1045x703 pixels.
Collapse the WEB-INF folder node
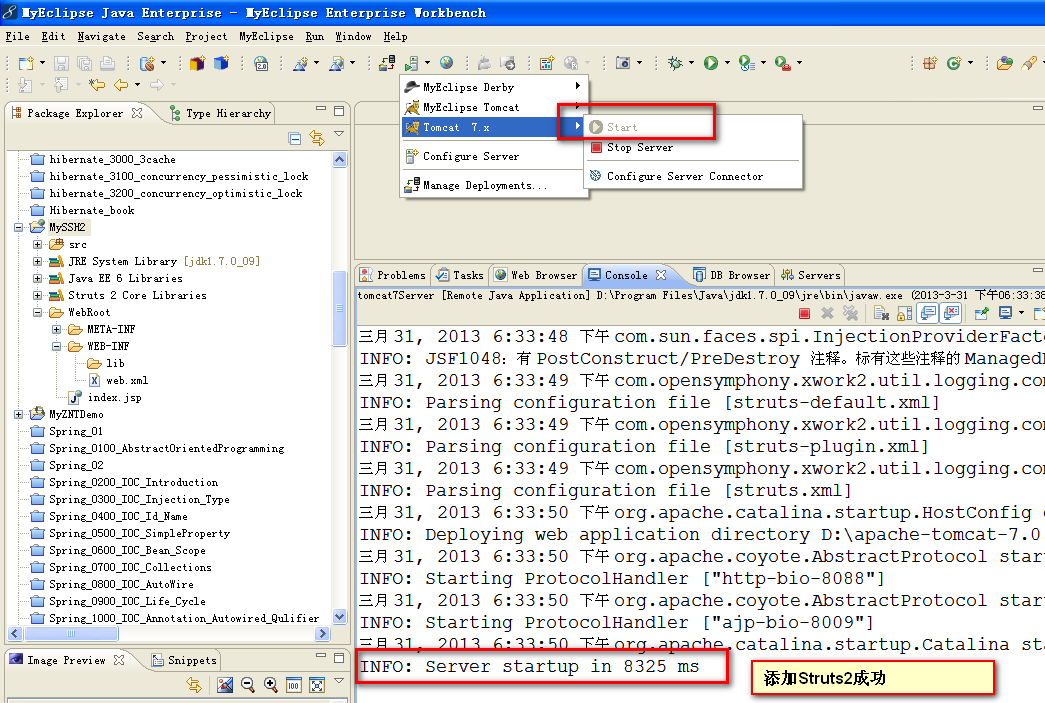click(57, 347)
